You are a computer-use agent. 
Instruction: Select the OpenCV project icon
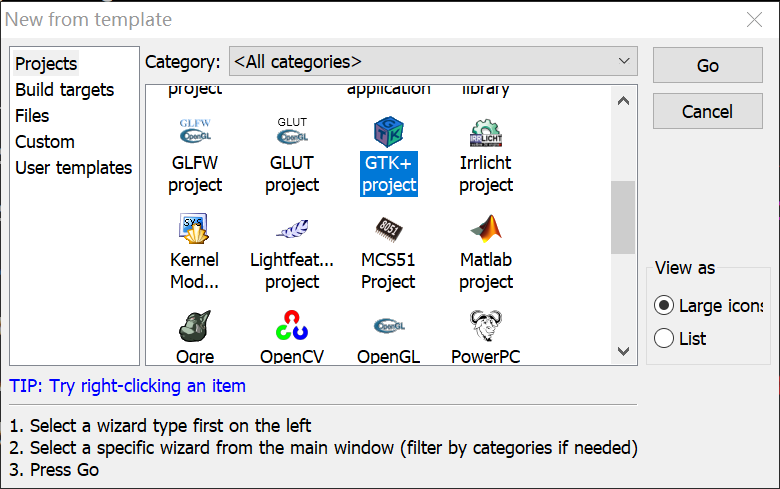292,326
